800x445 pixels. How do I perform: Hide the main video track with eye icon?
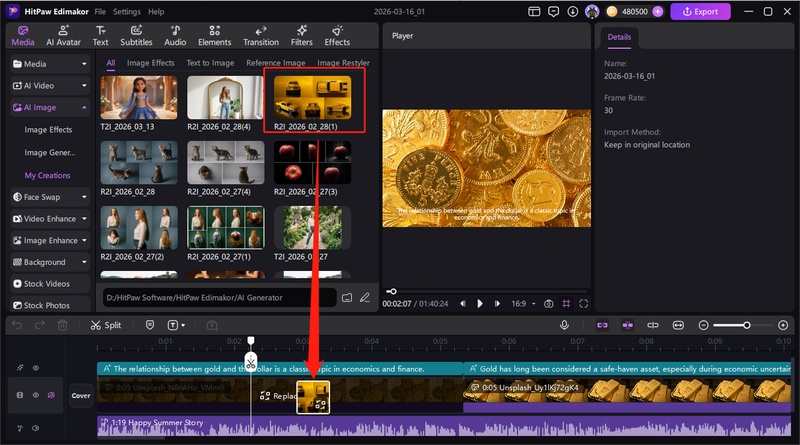tap(36, 395)
